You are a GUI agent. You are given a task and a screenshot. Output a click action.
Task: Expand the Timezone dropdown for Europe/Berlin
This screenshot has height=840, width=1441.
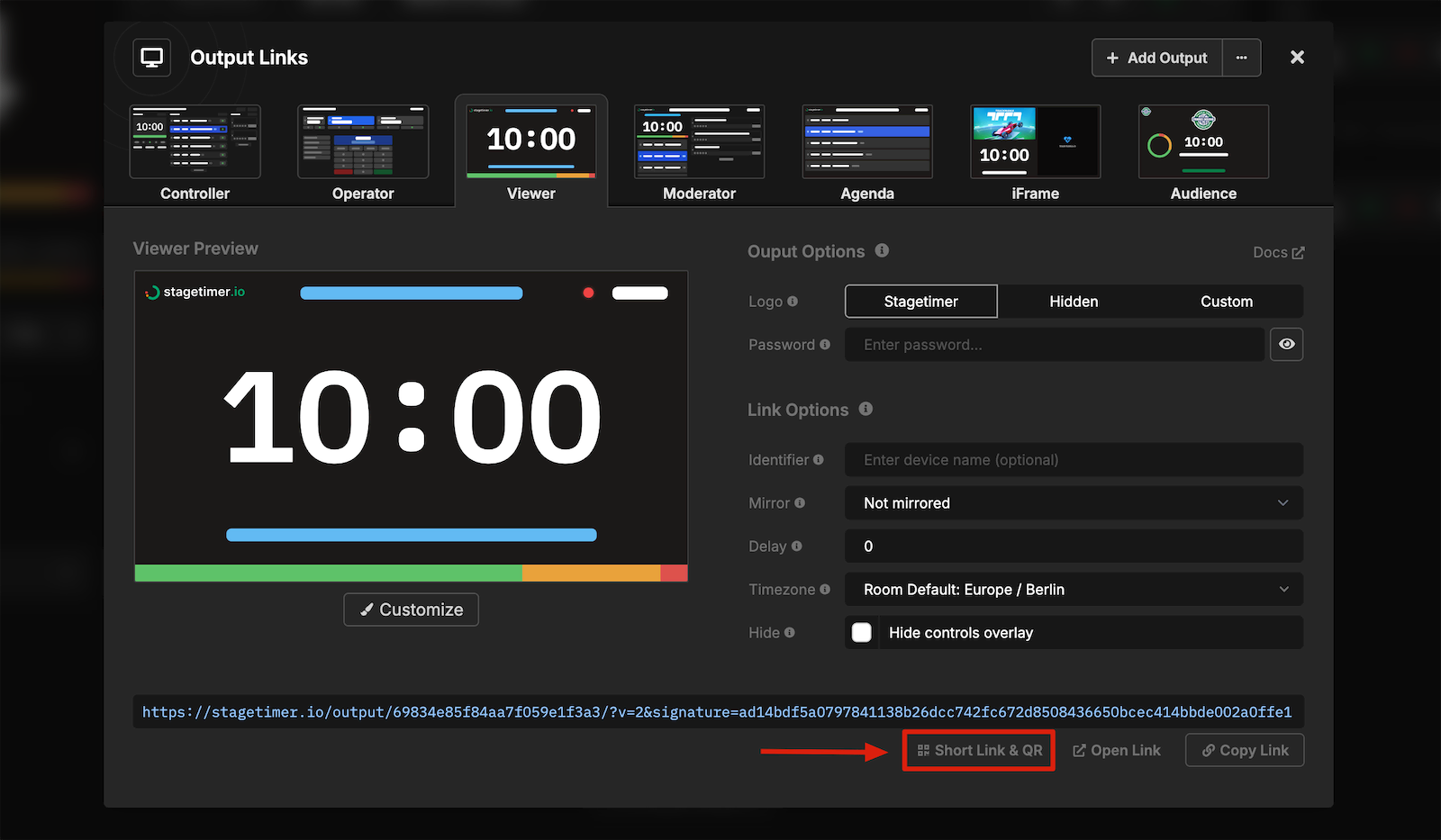1073,589
